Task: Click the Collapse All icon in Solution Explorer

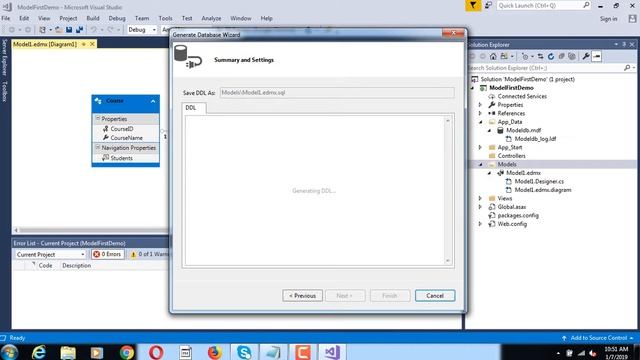Action: [x=562, y=56]
